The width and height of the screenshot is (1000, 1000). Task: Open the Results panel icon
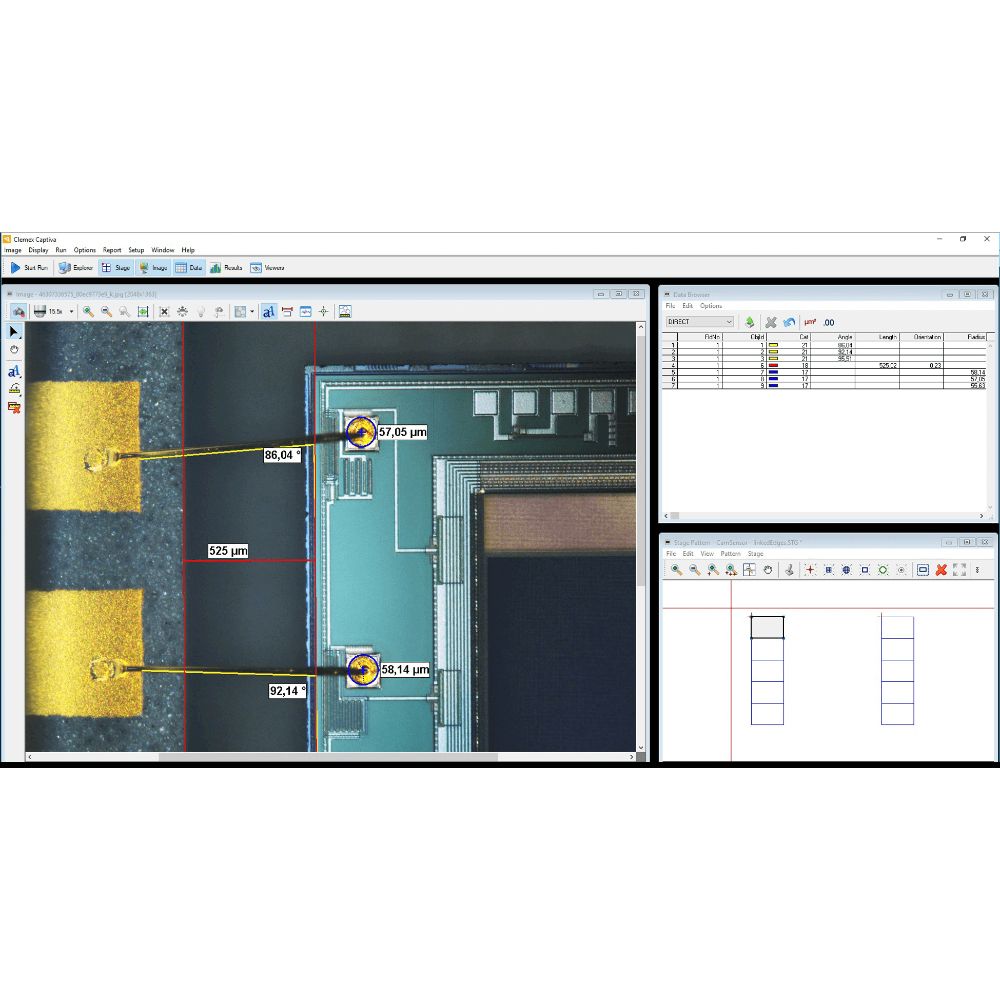coord(226,268)
